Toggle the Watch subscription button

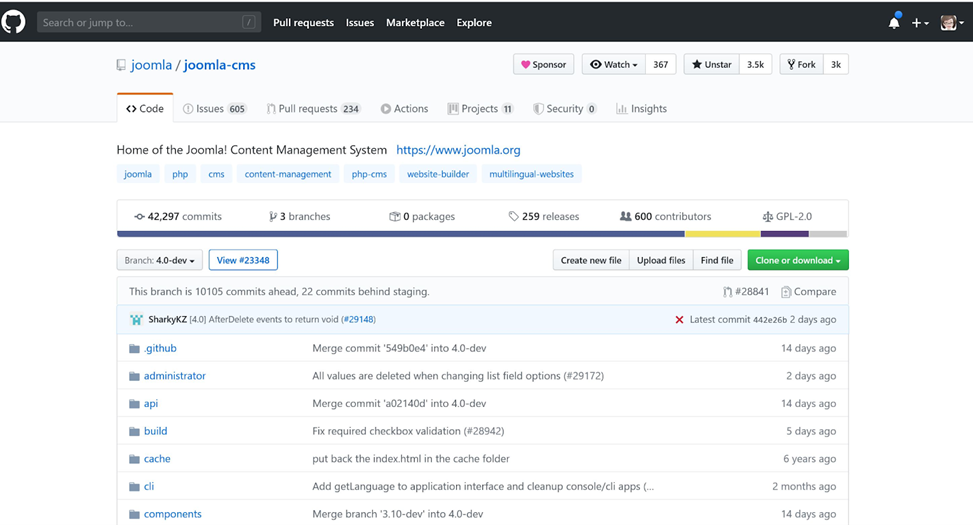coord(614,65)
